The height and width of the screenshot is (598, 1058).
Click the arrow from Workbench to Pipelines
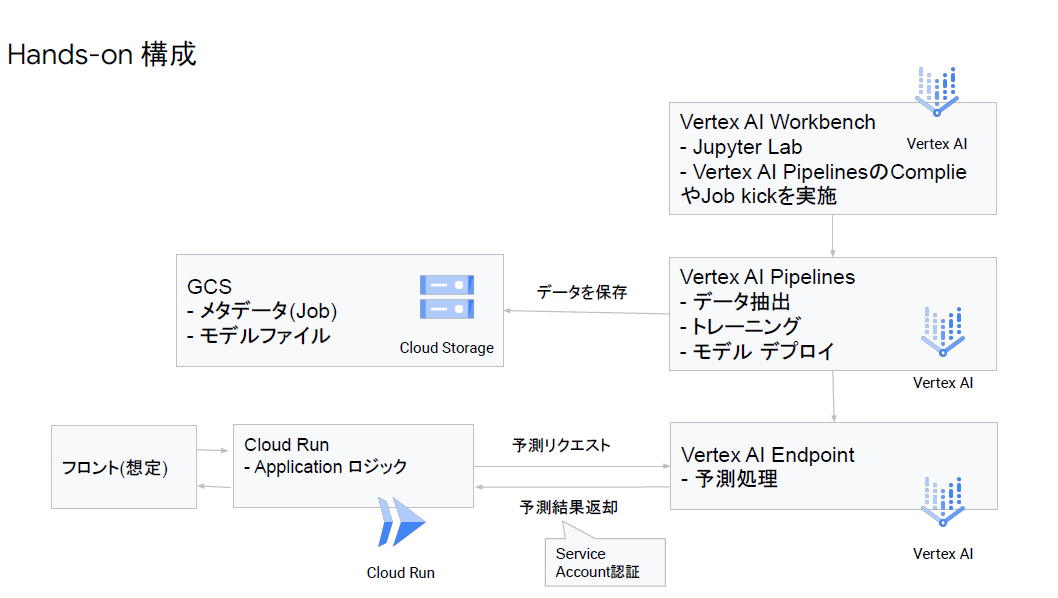point(833,236)
